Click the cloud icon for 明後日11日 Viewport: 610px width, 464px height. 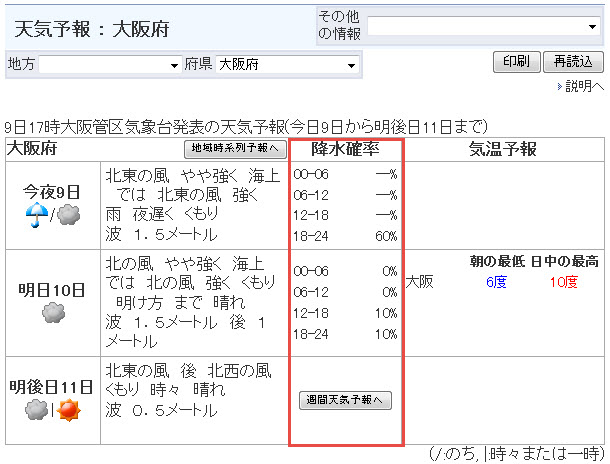coord(36,410)
